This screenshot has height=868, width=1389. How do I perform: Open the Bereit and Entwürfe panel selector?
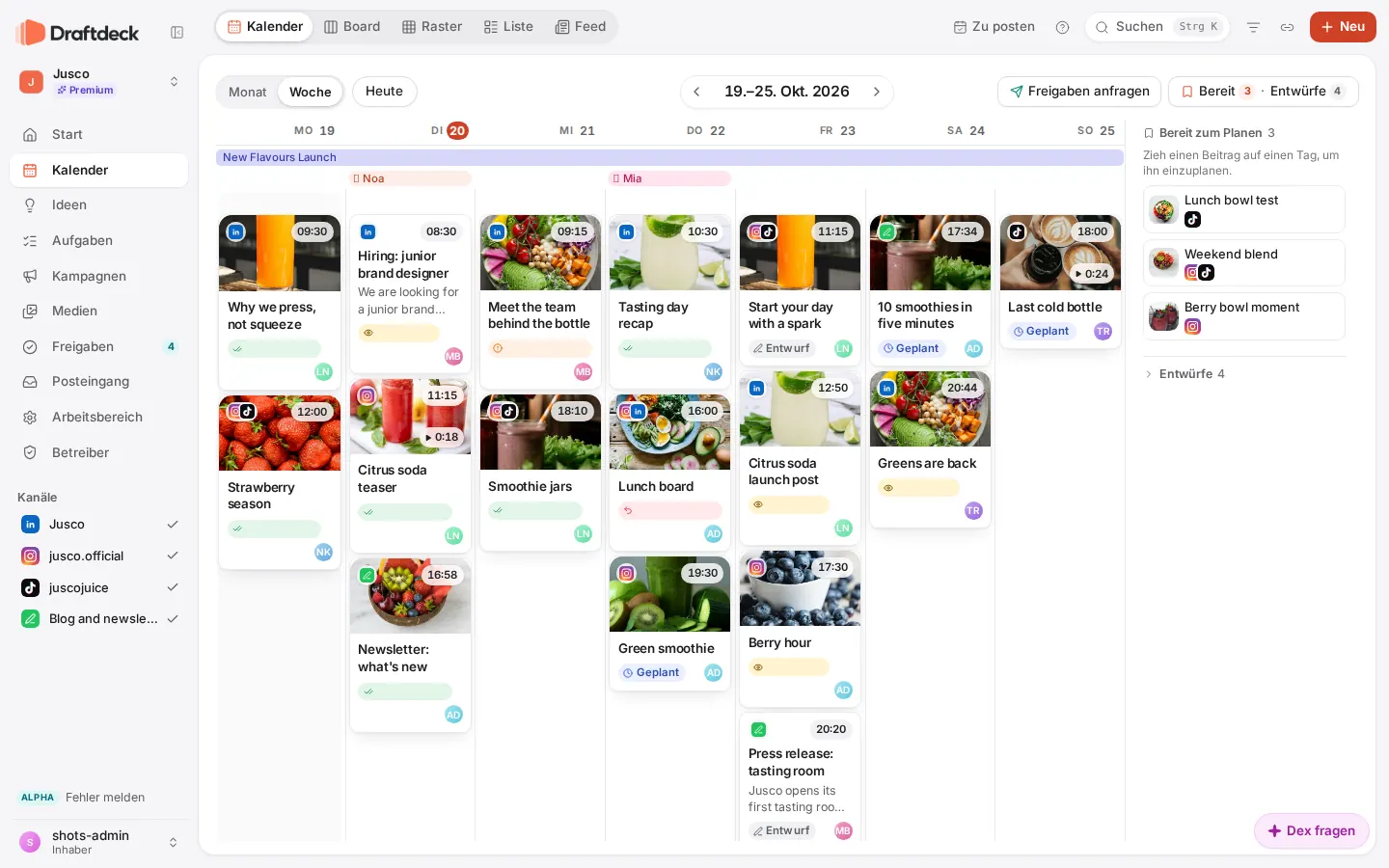[x=1264, y=92]
